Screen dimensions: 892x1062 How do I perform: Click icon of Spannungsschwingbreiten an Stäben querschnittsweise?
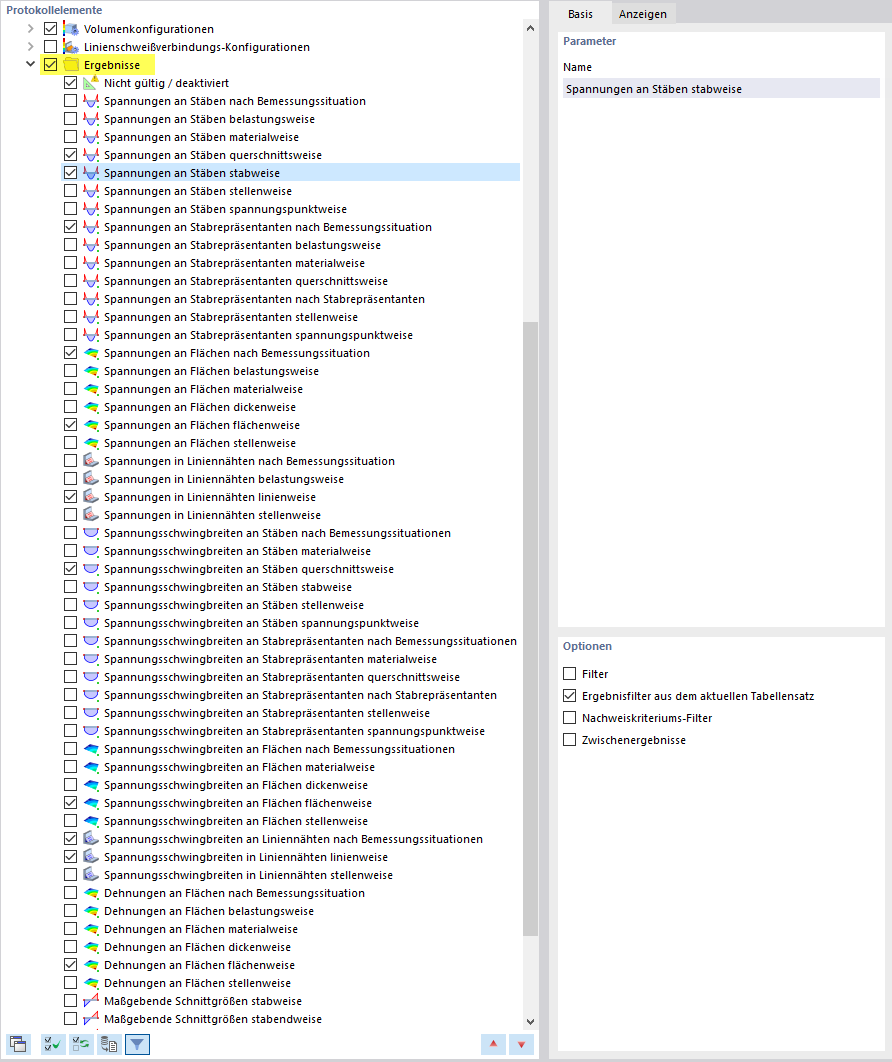point(91,569)
